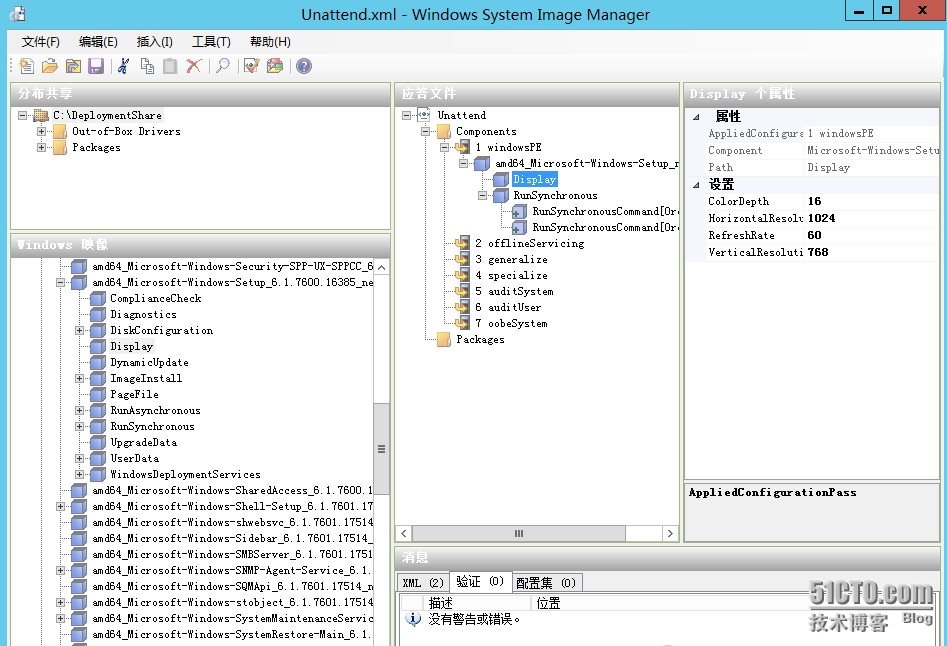The image size is (947, 646).
Task: Collapse the Unattend root node
Action: (x=406, y=115)
